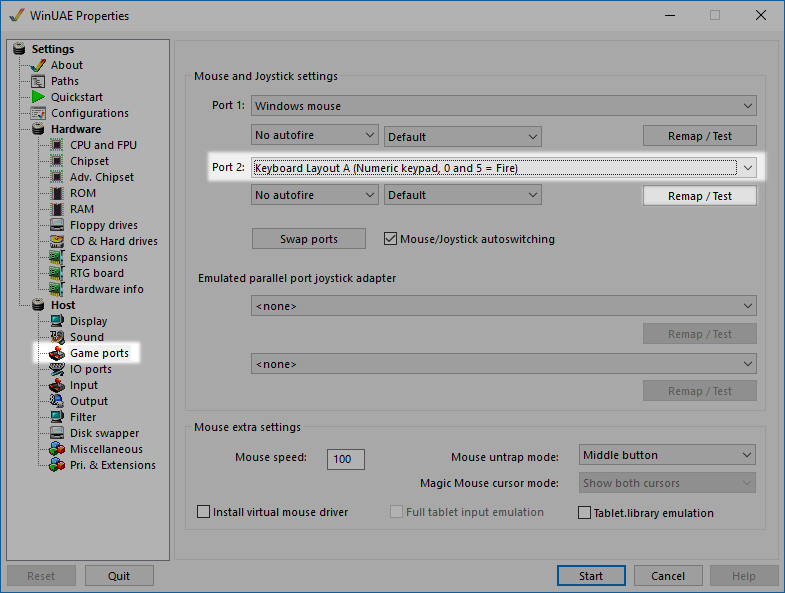Image resolution: width=785 pixels, height=593 pixels.
Task: Click the Disk swapper icon
Action: [x=57, y=433]
